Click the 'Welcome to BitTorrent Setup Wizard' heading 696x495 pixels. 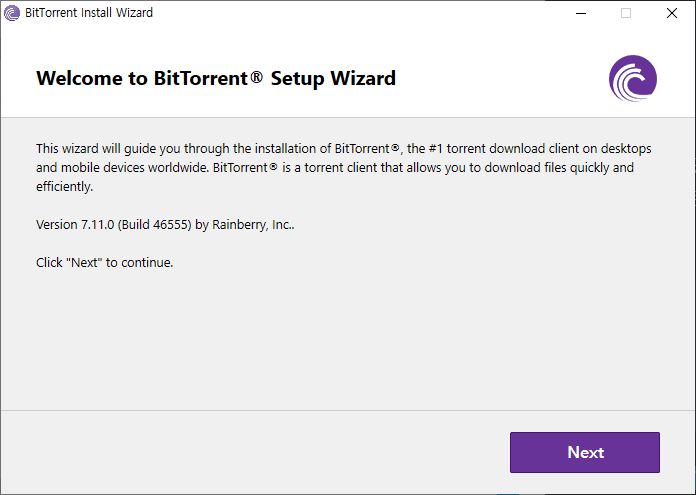coord(216,79)
